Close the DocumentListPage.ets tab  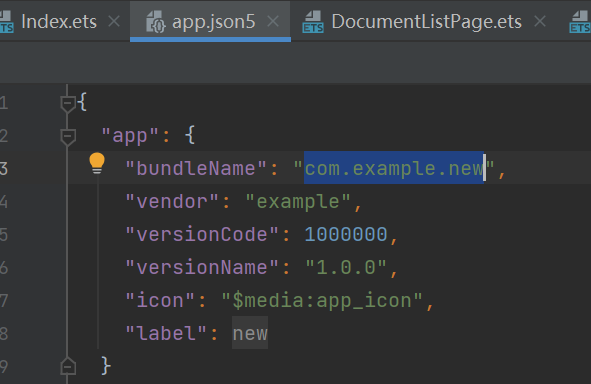pos(540,21)
